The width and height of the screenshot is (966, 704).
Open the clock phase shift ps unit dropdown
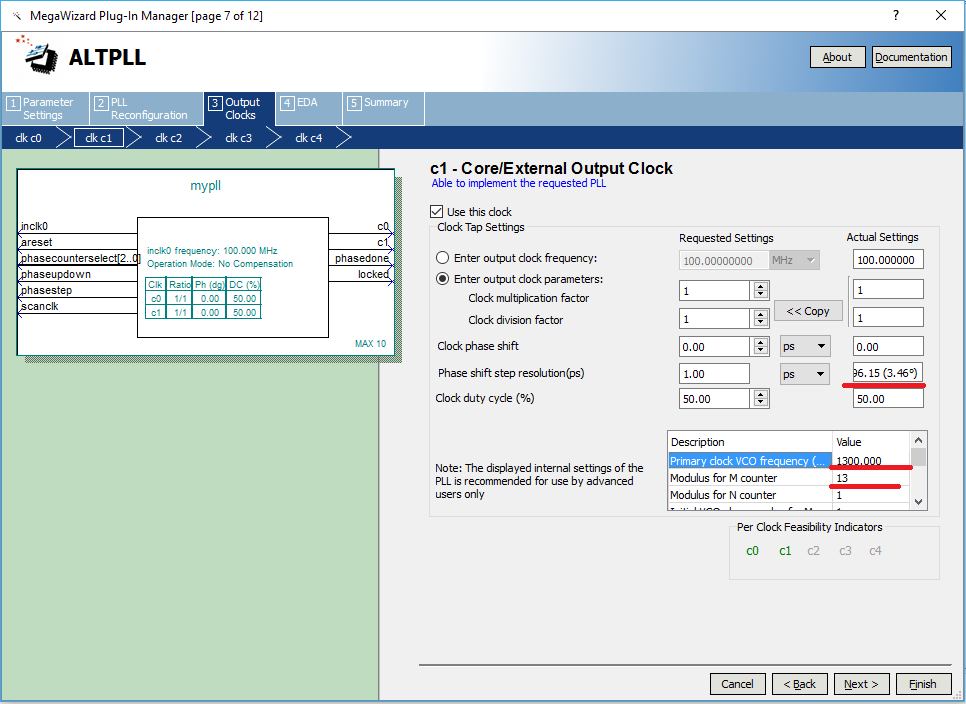tap(805, 347)
